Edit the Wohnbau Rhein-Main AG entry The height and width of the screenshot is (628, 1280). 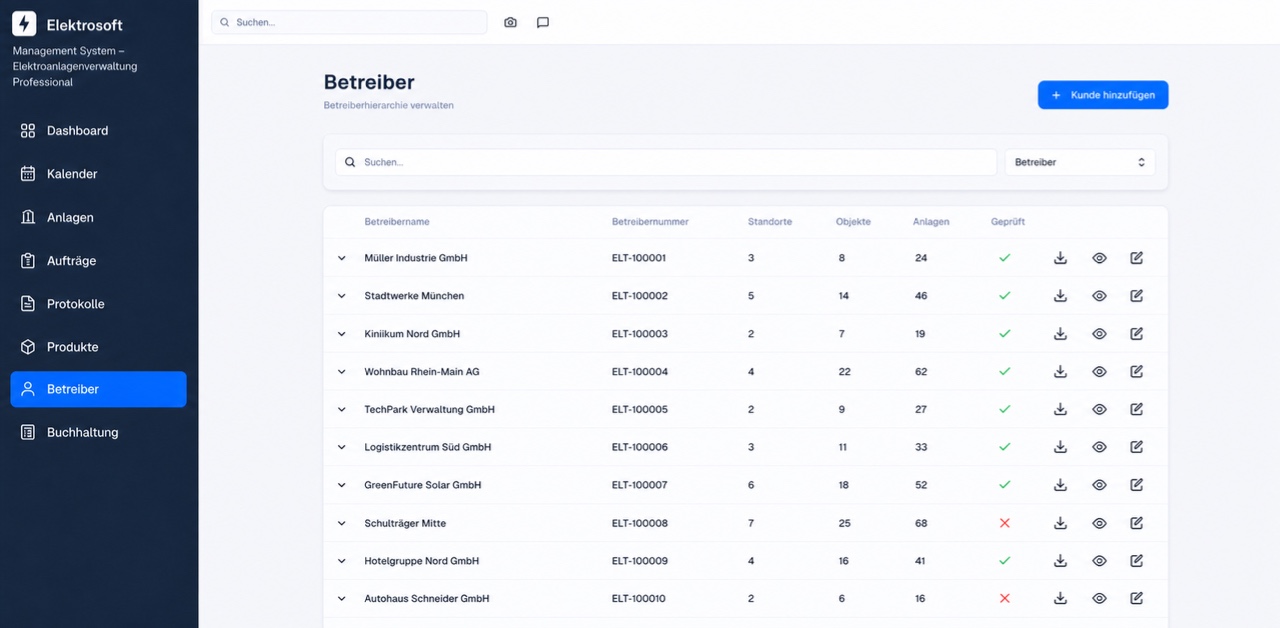[1136, 372]
